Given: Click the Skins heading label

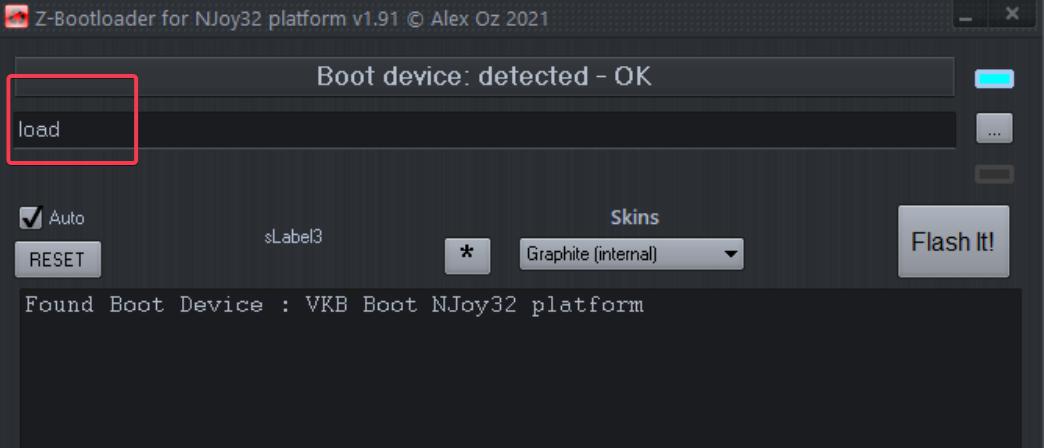Looking at the screenshot, I should (635, 218).
